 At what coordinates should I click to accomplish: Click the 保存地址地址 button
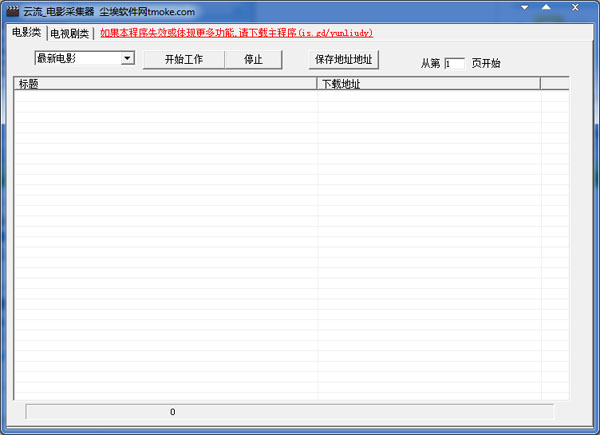(344, 59)
